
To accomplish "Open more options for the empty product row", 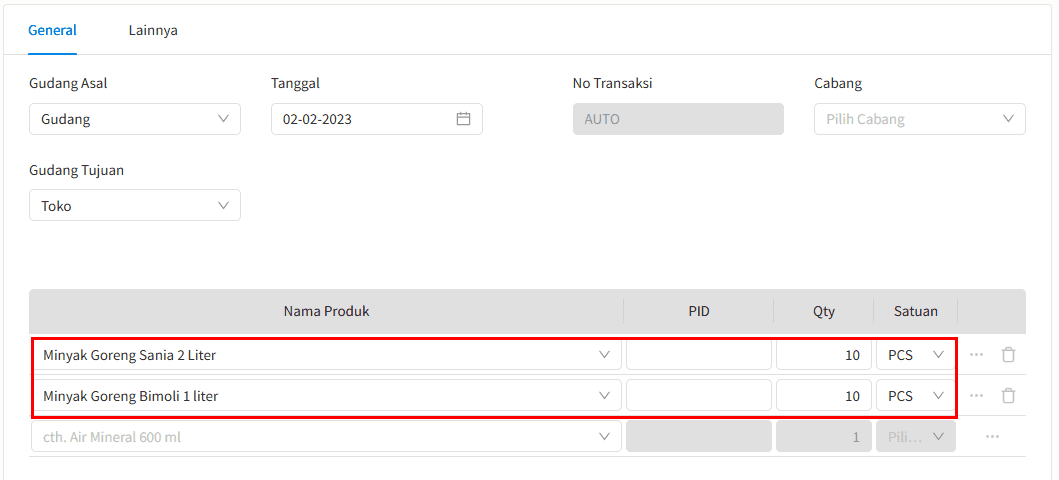I will click(992, 437).
